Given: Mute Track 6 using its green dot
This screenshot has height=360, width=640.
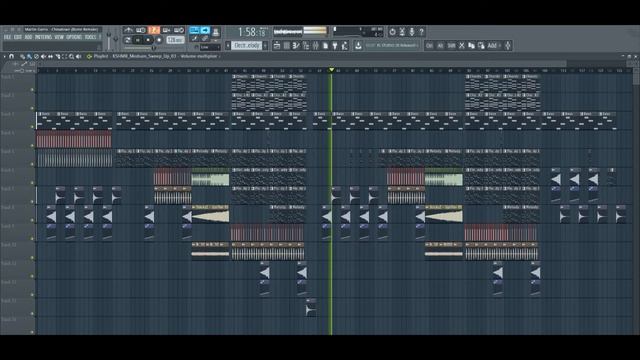Looking at the screenshot, I should 32,183.
